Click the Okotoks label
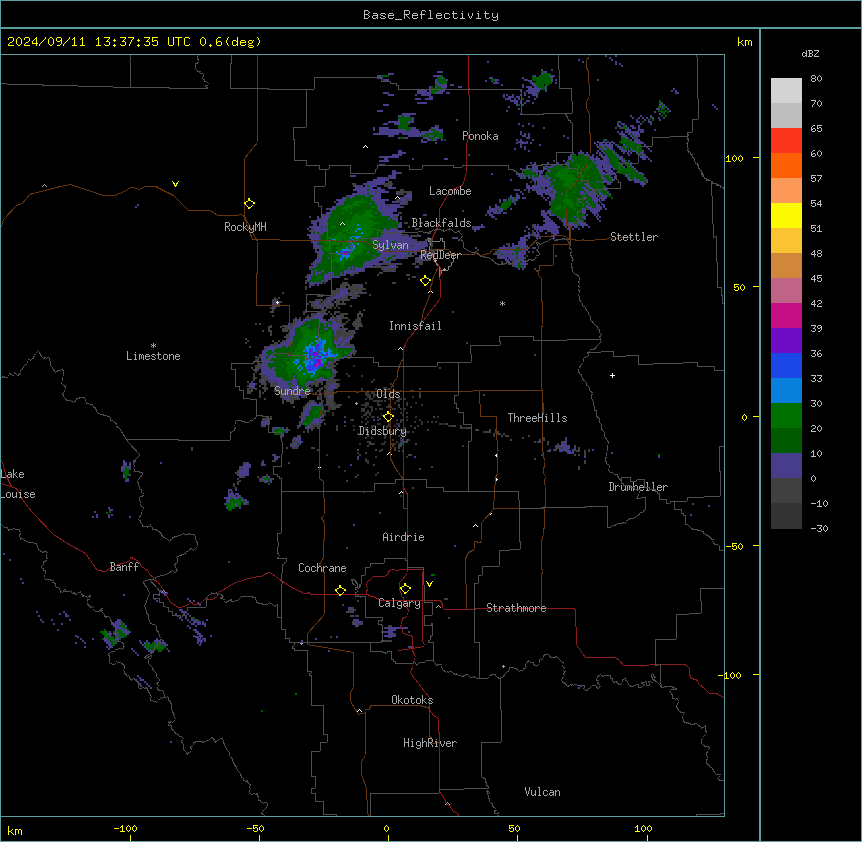862x842 pixels. point(412,700)
